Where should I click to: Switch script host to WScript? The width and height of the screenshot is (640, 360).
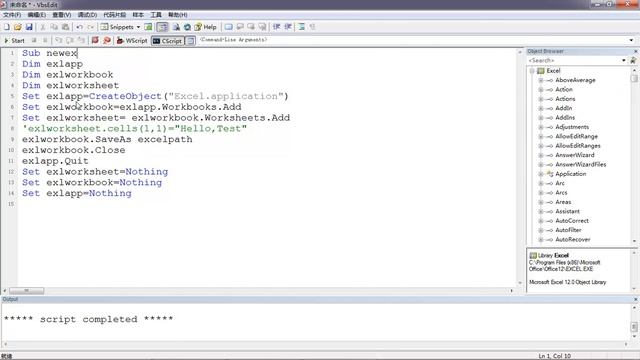click(x=132, y=40)
